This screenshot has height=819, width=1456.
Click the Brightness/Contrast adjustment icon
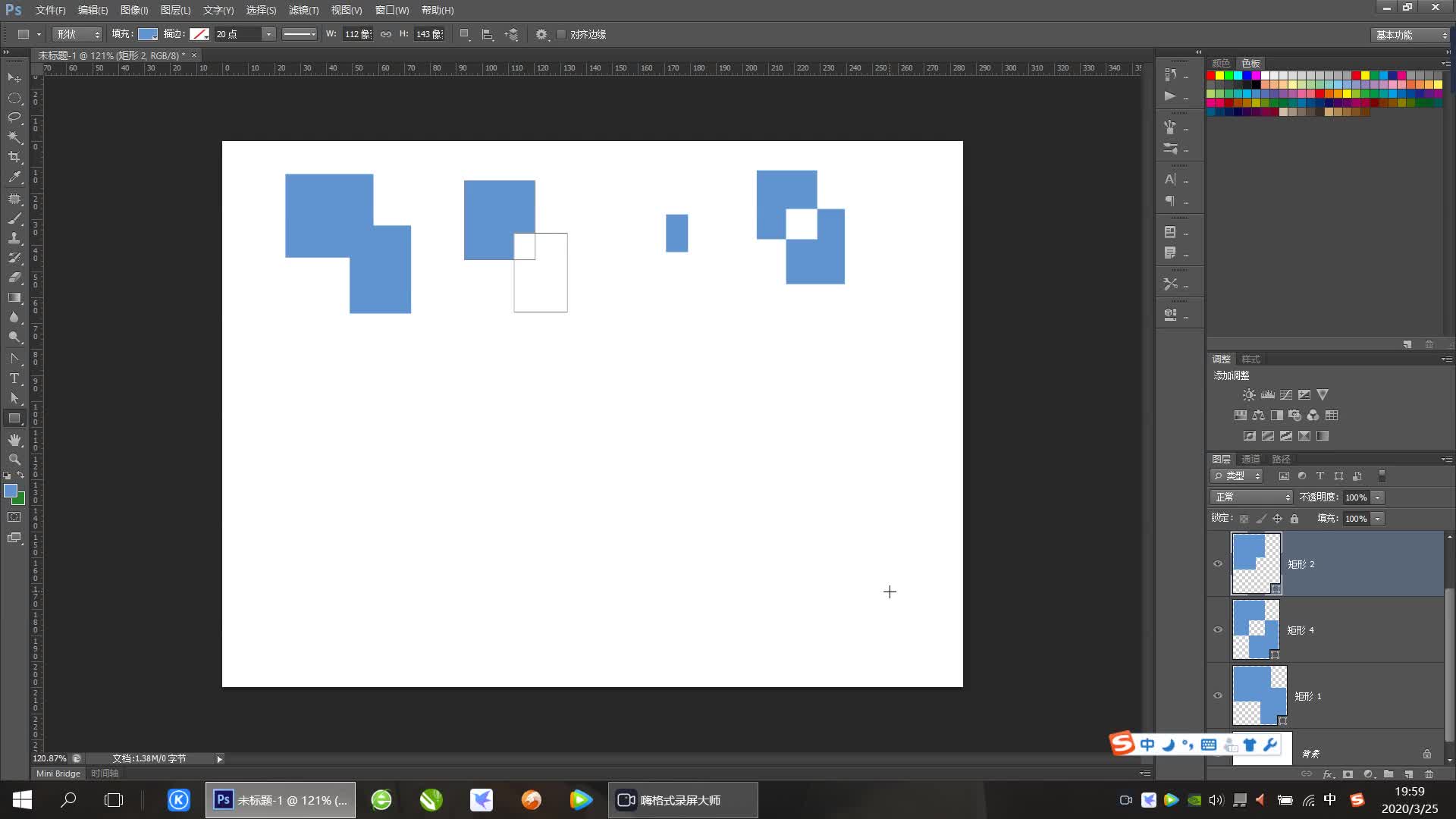tap(1249, 395)
